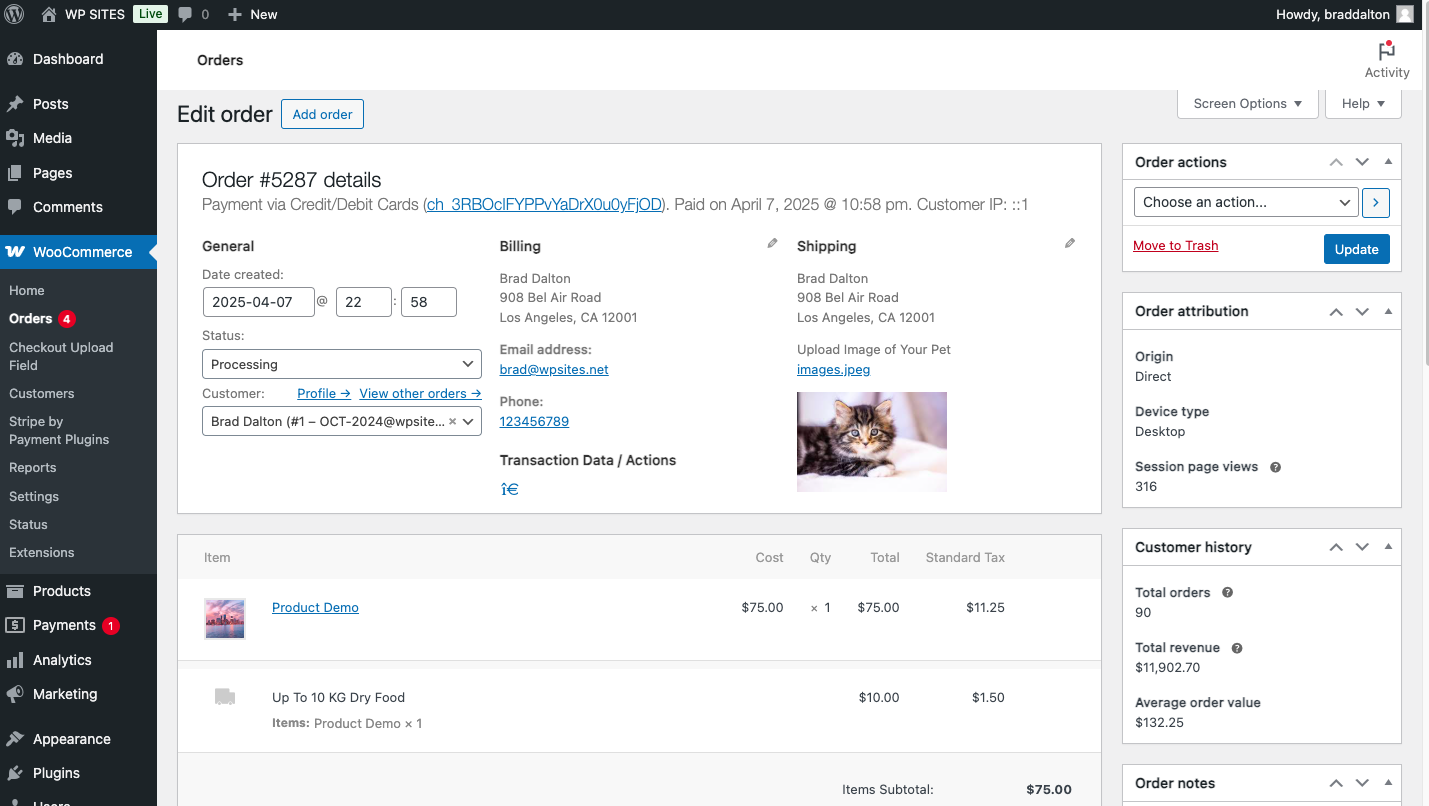Click the Activity flag icon
1429x806 pixels.
[x=1386, y=51]
